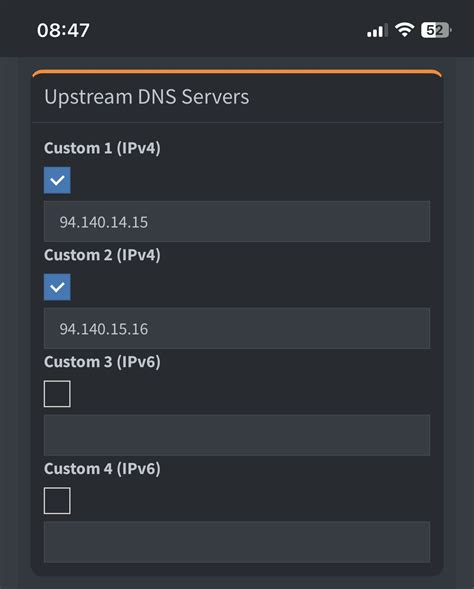Tap the Wi-Fi status icon
This screenshot has height=589, width=474.
pos(404,30)
